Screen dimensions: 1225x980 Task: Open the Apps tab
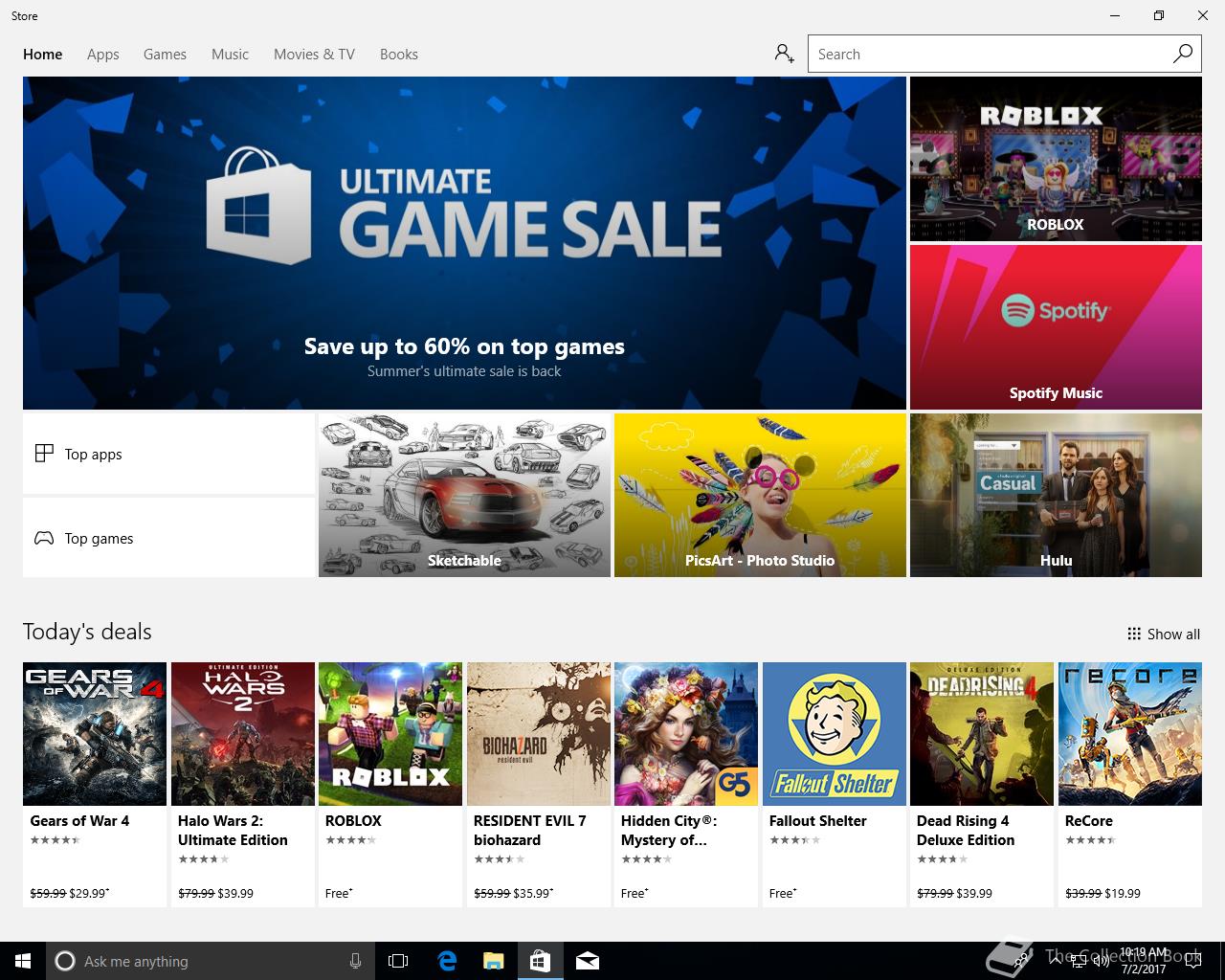click(x=102, y=55)
